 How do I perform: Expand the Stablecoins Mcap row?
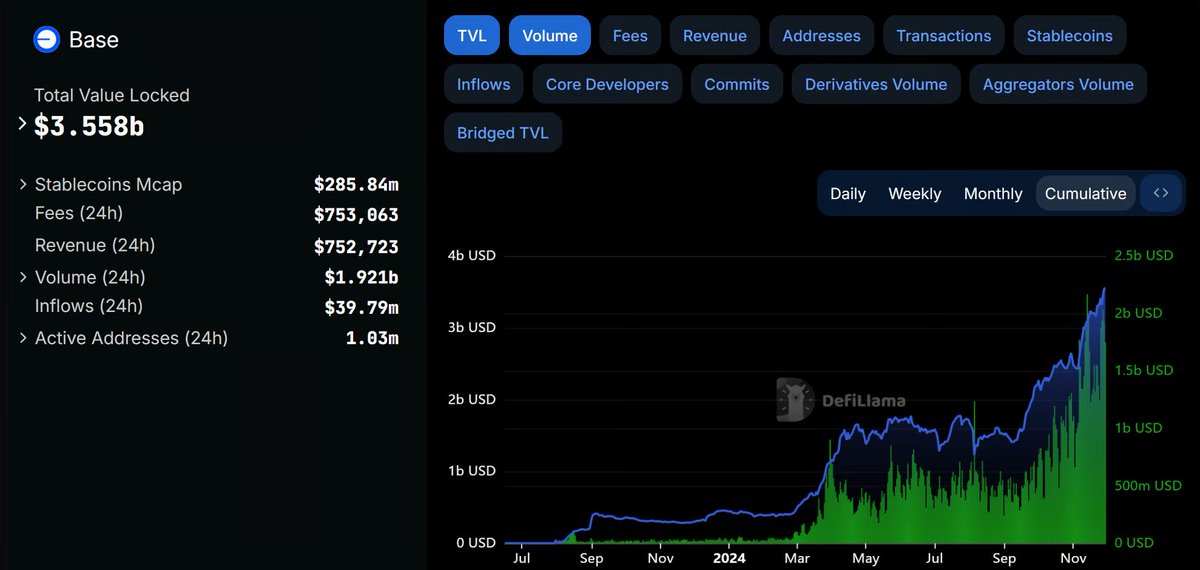point(24,184)
